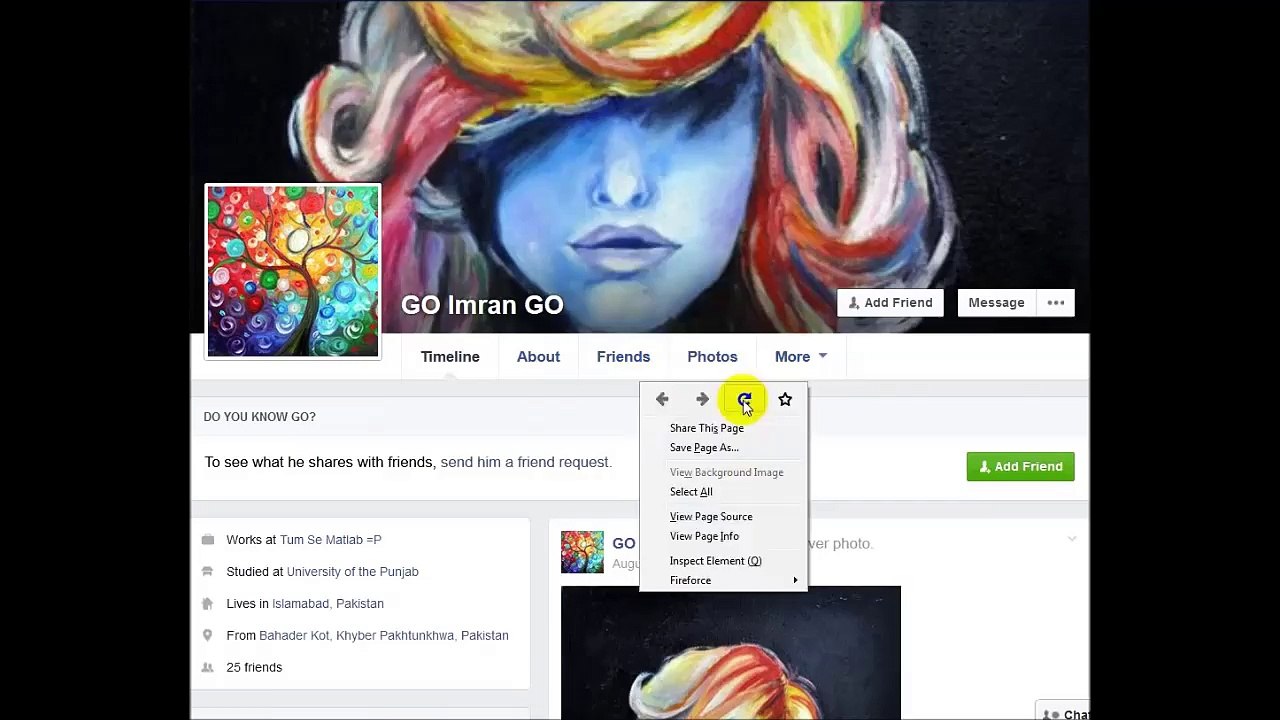This screenshot has width=1280, height=720.
Task: Open the About tab
Action: (538, 357)
